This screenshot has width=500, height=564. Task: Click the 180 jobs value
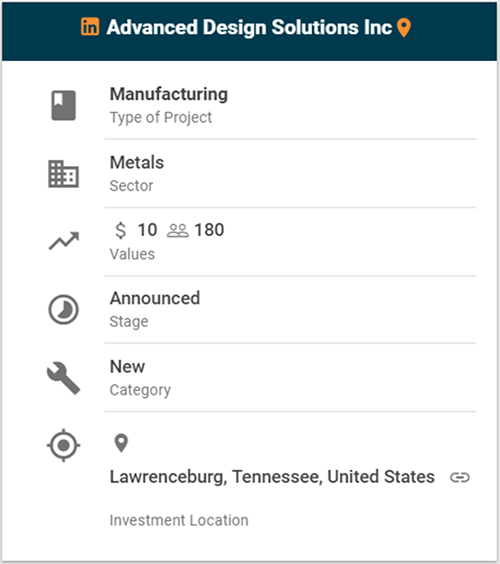(209, 230)
